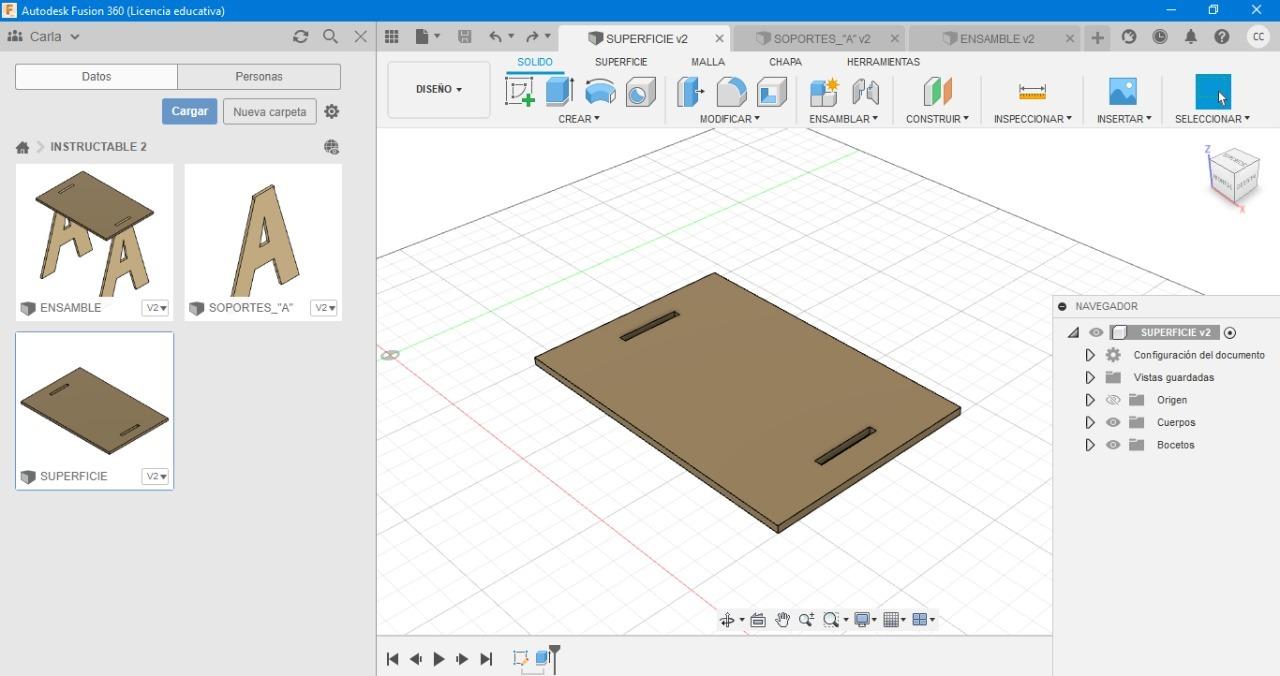Expand the Vistas guardadas tree node
This screenshot has height=676, width=1280.
tap(1090, 378)
